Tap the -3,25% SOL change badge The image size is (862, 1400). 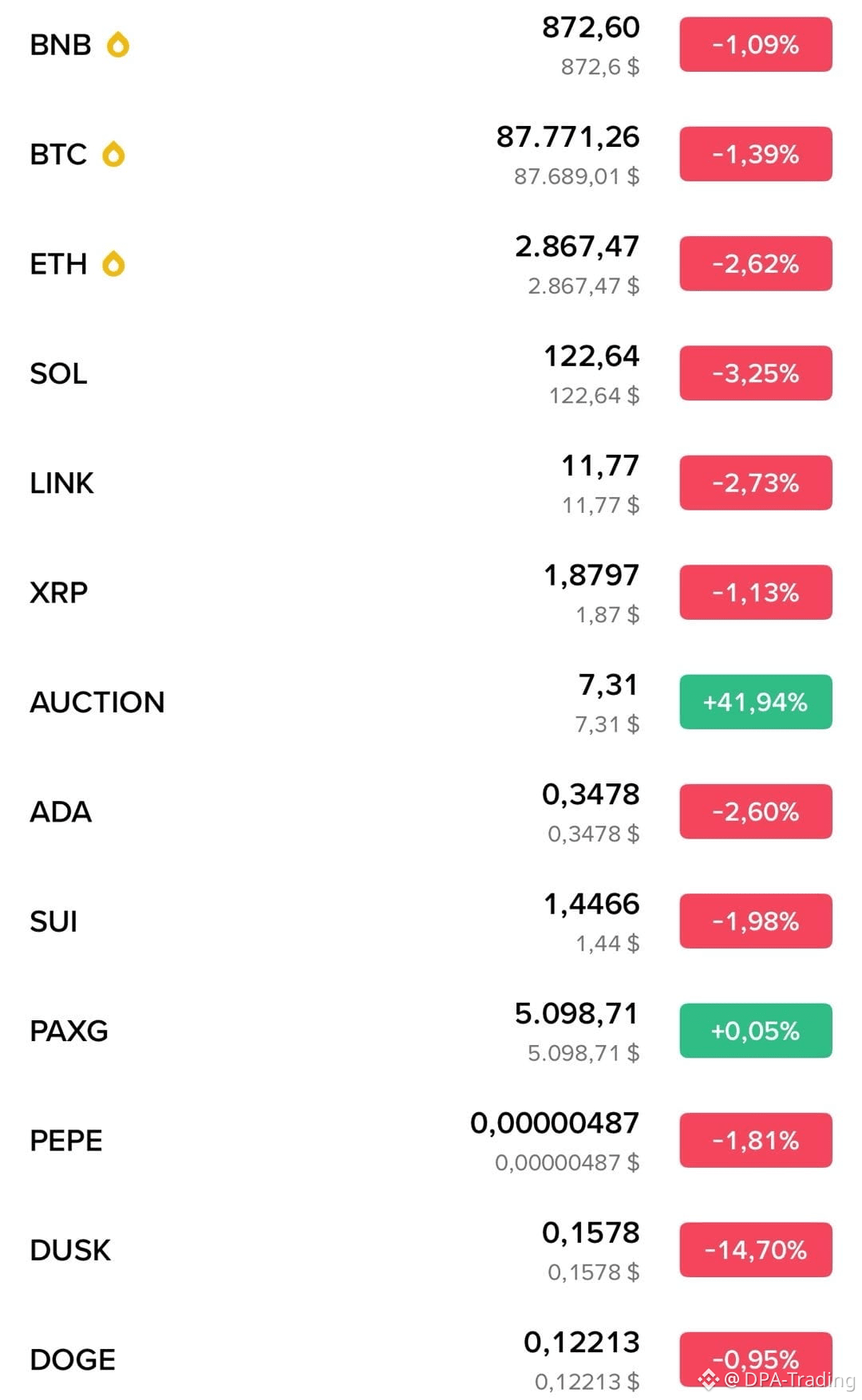tap(756, 373)
